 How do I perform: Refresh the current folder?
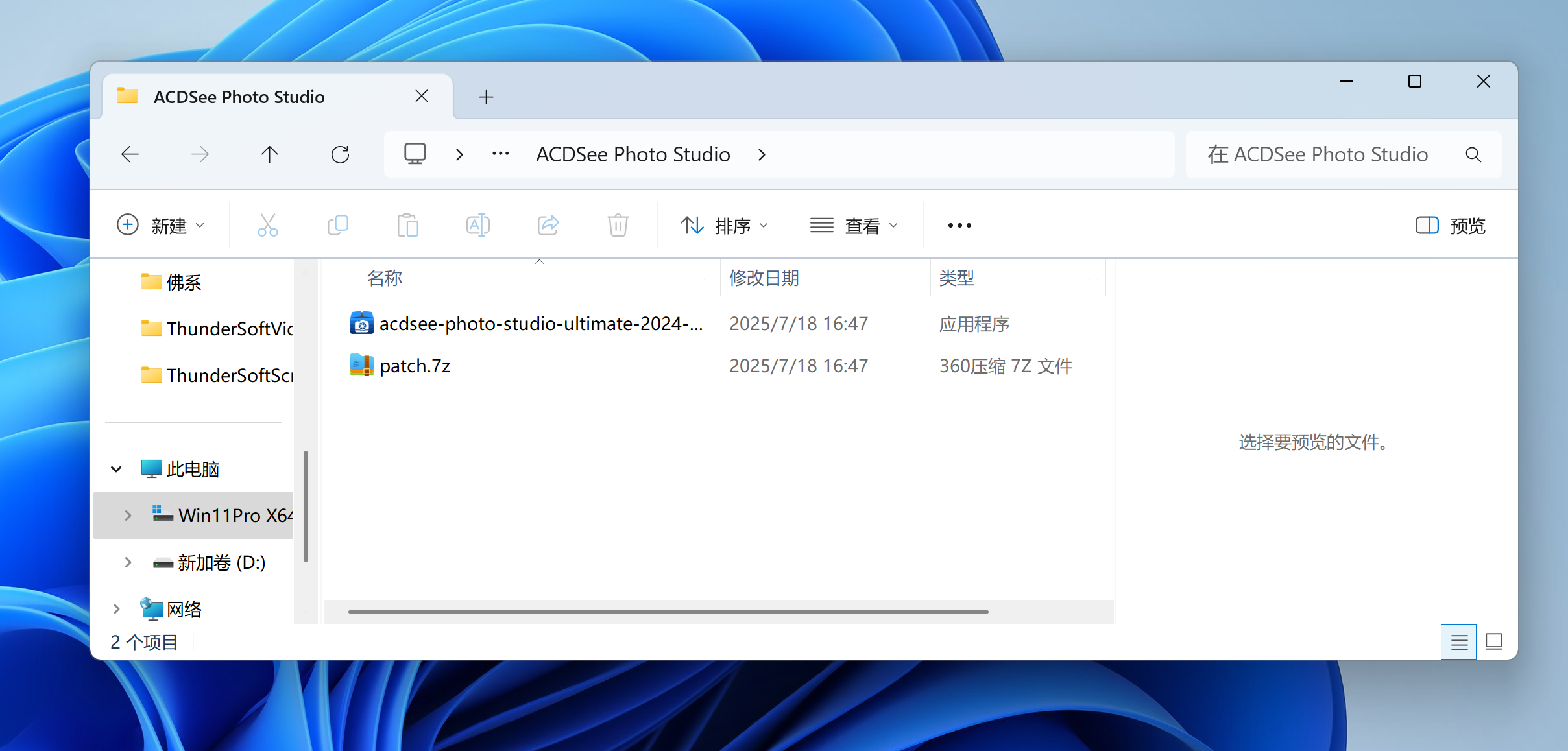click(340, 154)
